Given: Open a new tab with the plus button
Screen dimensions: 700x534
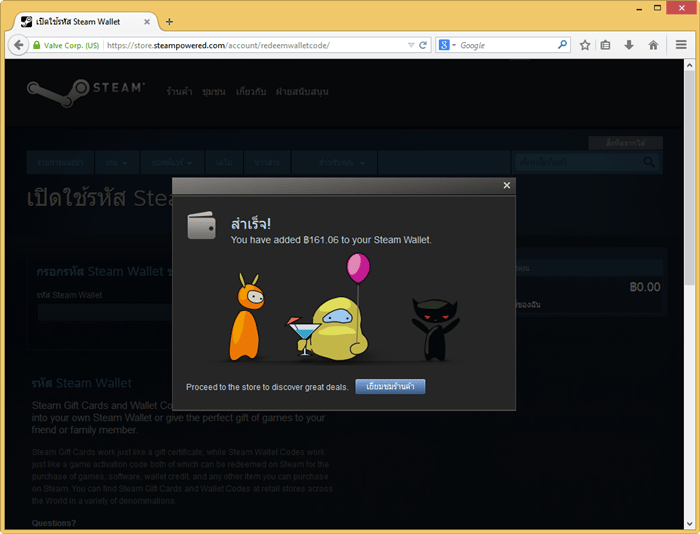Looking at the screenshot, I should (x=169, y=21).
